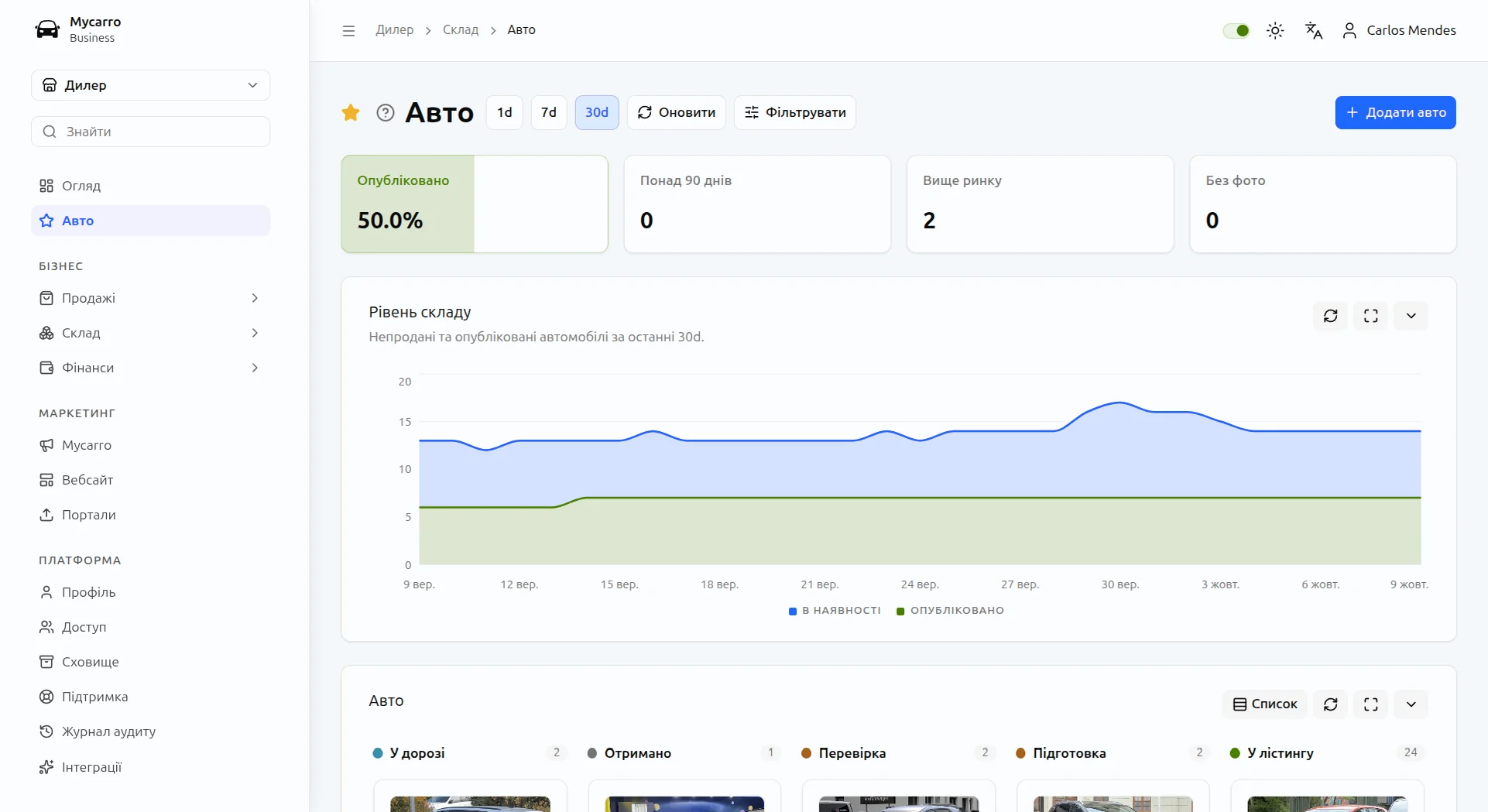Open Mycarro marketing page in sidebar
The image size is (1488, 812).
point(151,445)
